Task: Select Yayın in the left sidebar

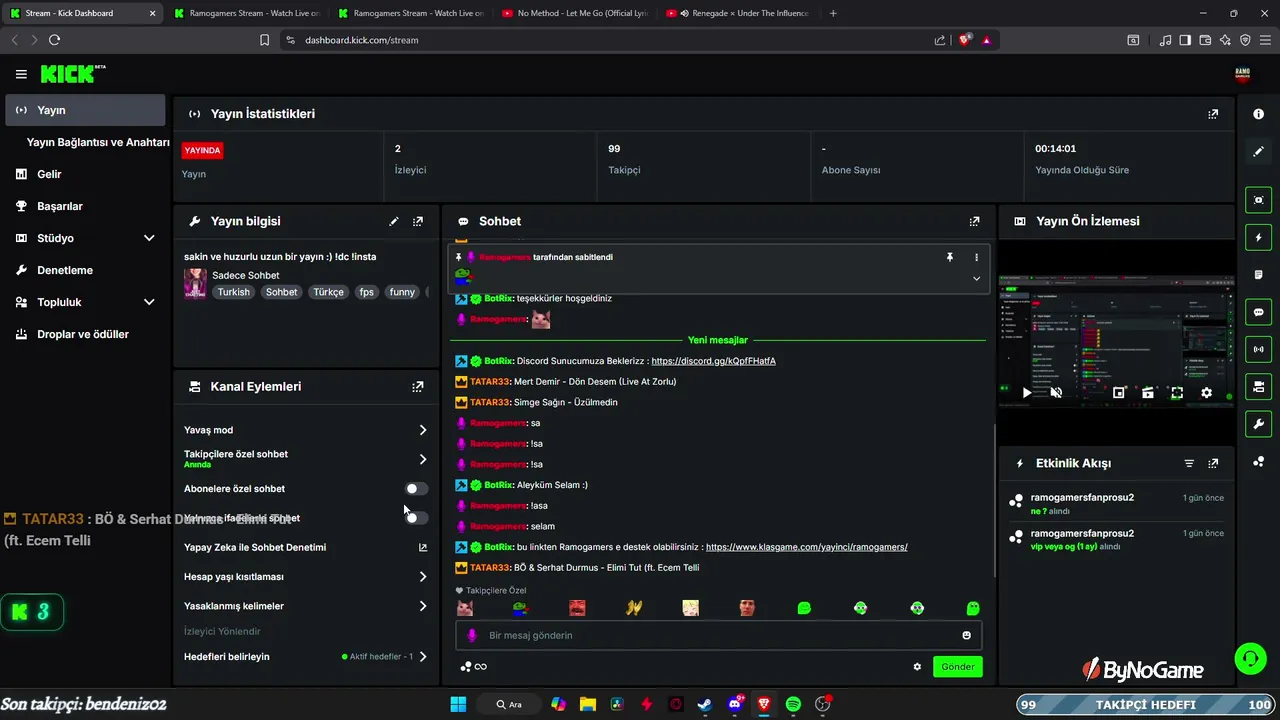Action: (x=85, y=110)
